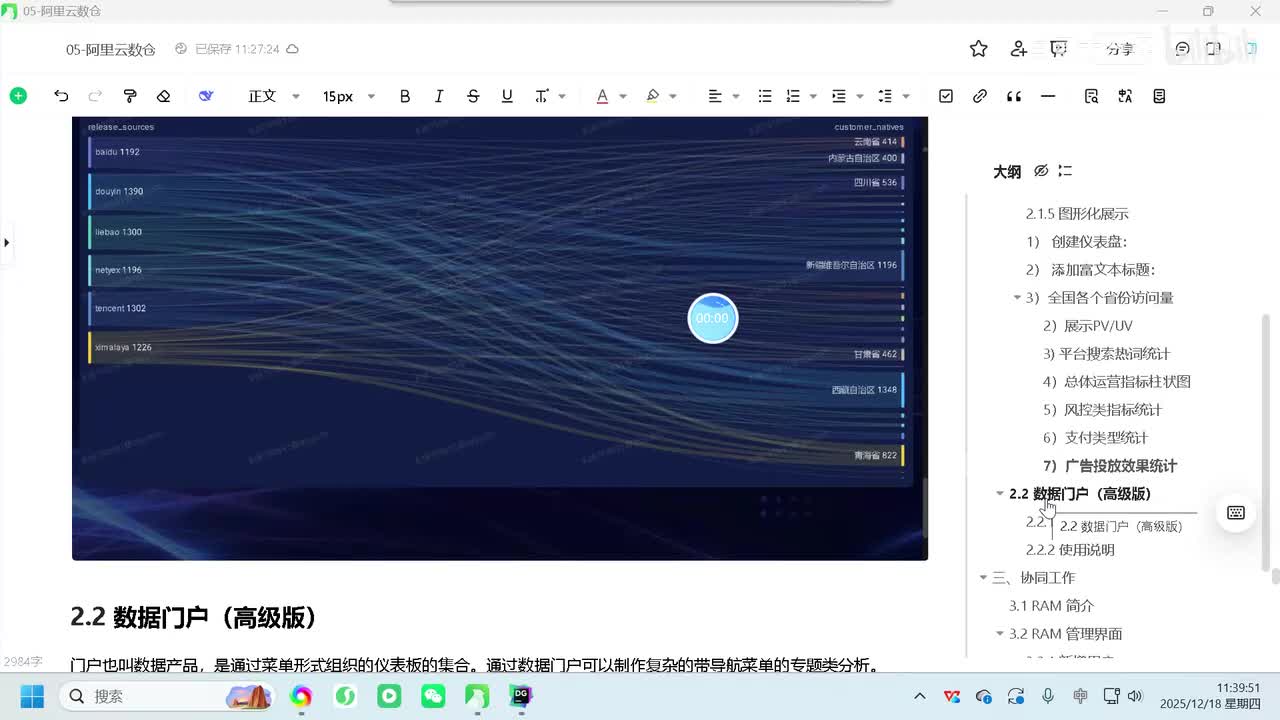
Task: Add a collaborator to the document
Action: [1019, 49]
